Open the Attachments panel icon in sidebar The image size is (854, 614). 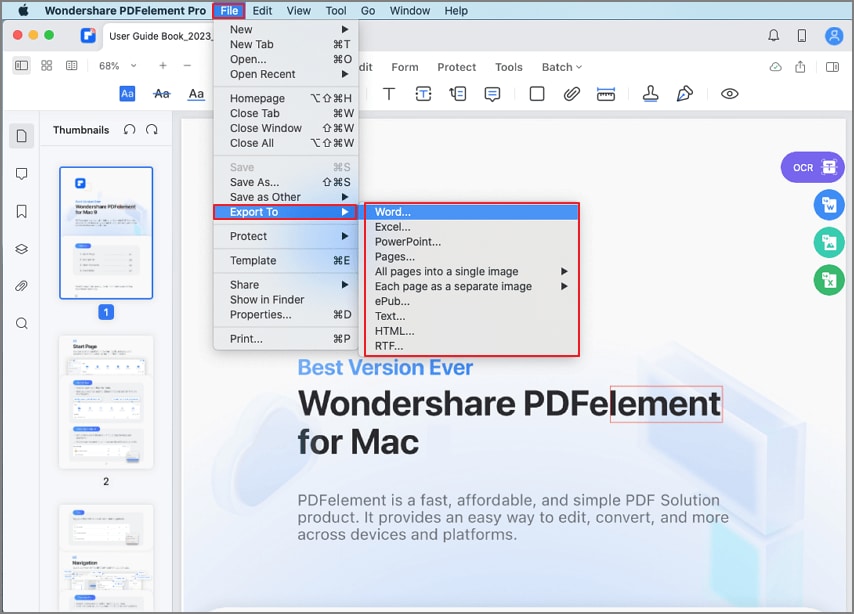(x=22, y=286)
